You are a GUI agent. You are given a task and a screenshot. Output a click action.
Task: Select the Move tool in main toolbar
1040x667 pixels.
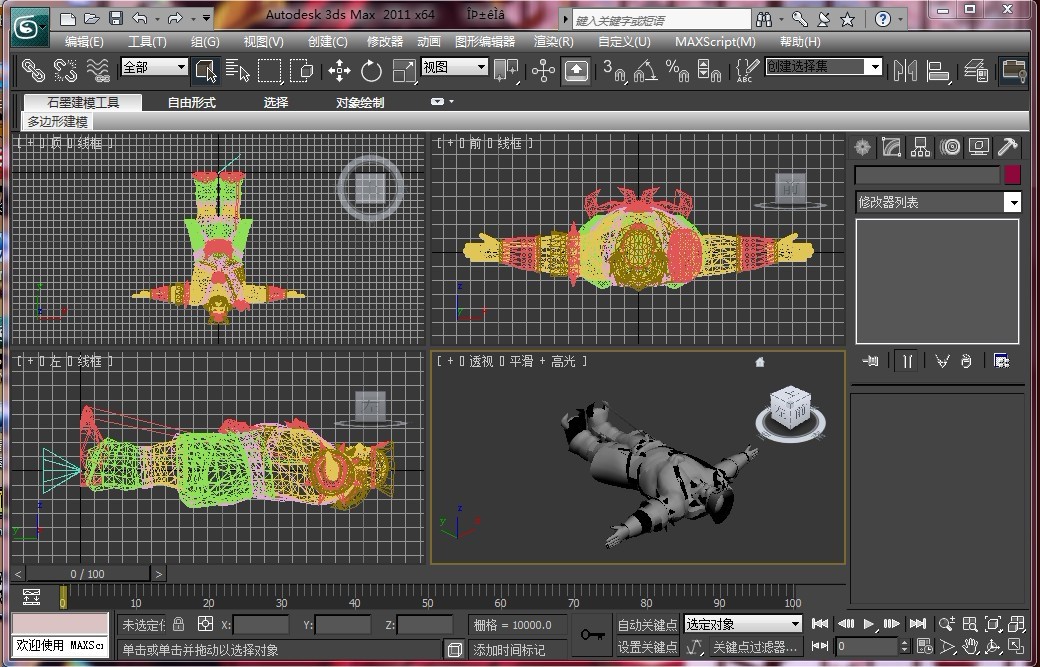(x=339, y=70)
